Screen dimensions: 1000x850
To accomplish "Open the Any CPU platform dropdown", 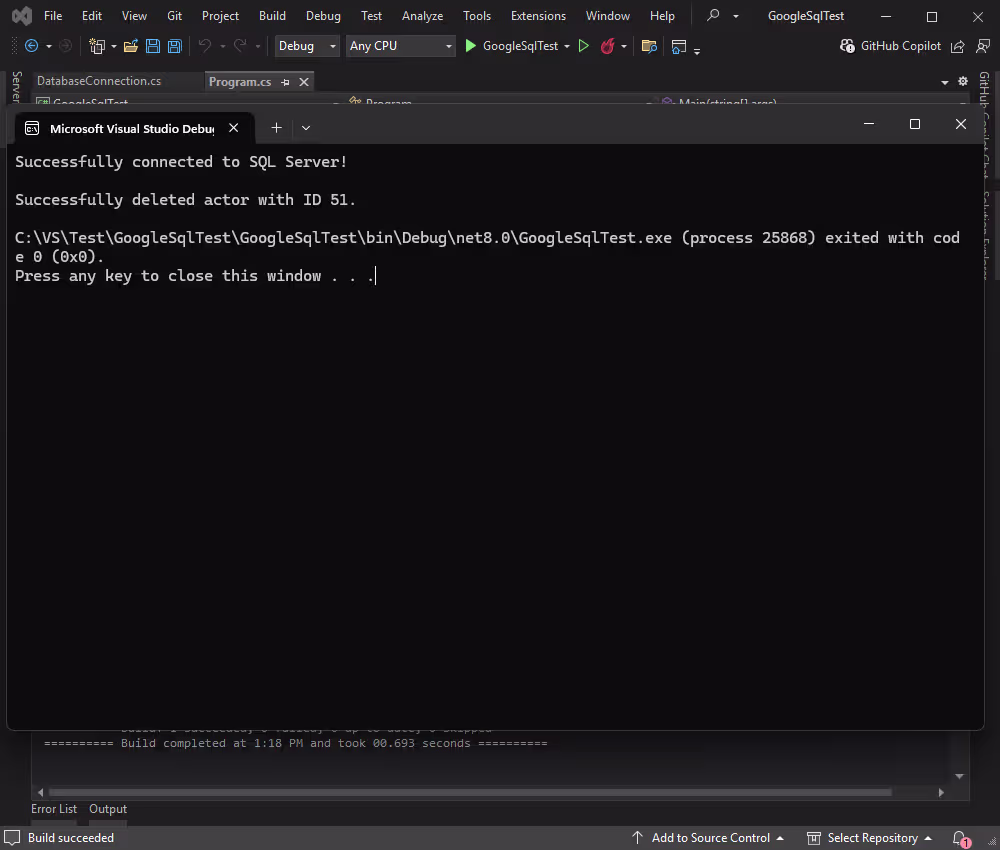I will coord(448,46).
